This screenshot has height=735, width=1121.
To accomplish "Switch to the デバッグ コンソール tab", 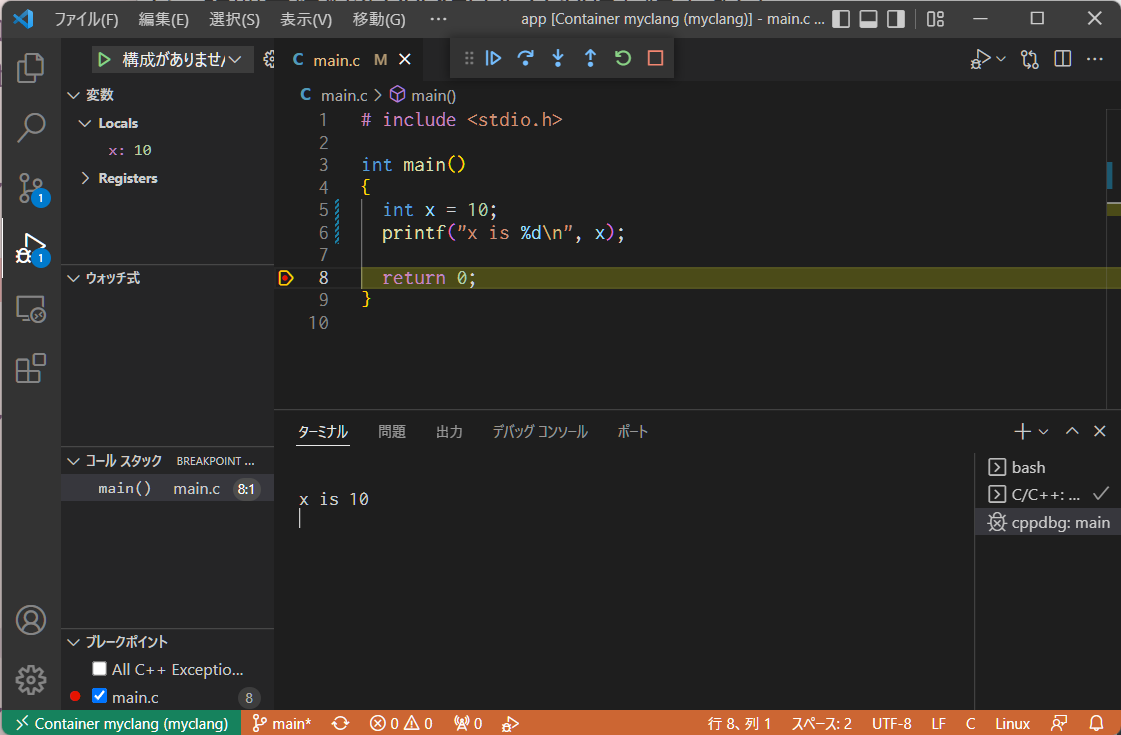I will [539, 431].
